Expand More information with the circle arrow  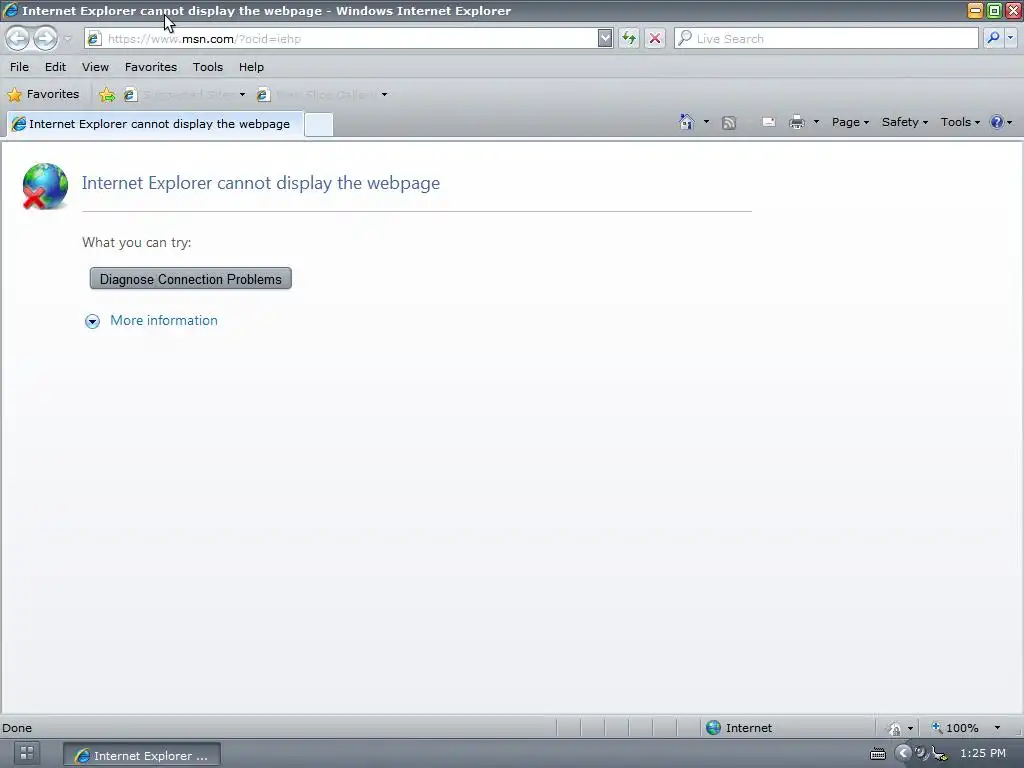92,321
